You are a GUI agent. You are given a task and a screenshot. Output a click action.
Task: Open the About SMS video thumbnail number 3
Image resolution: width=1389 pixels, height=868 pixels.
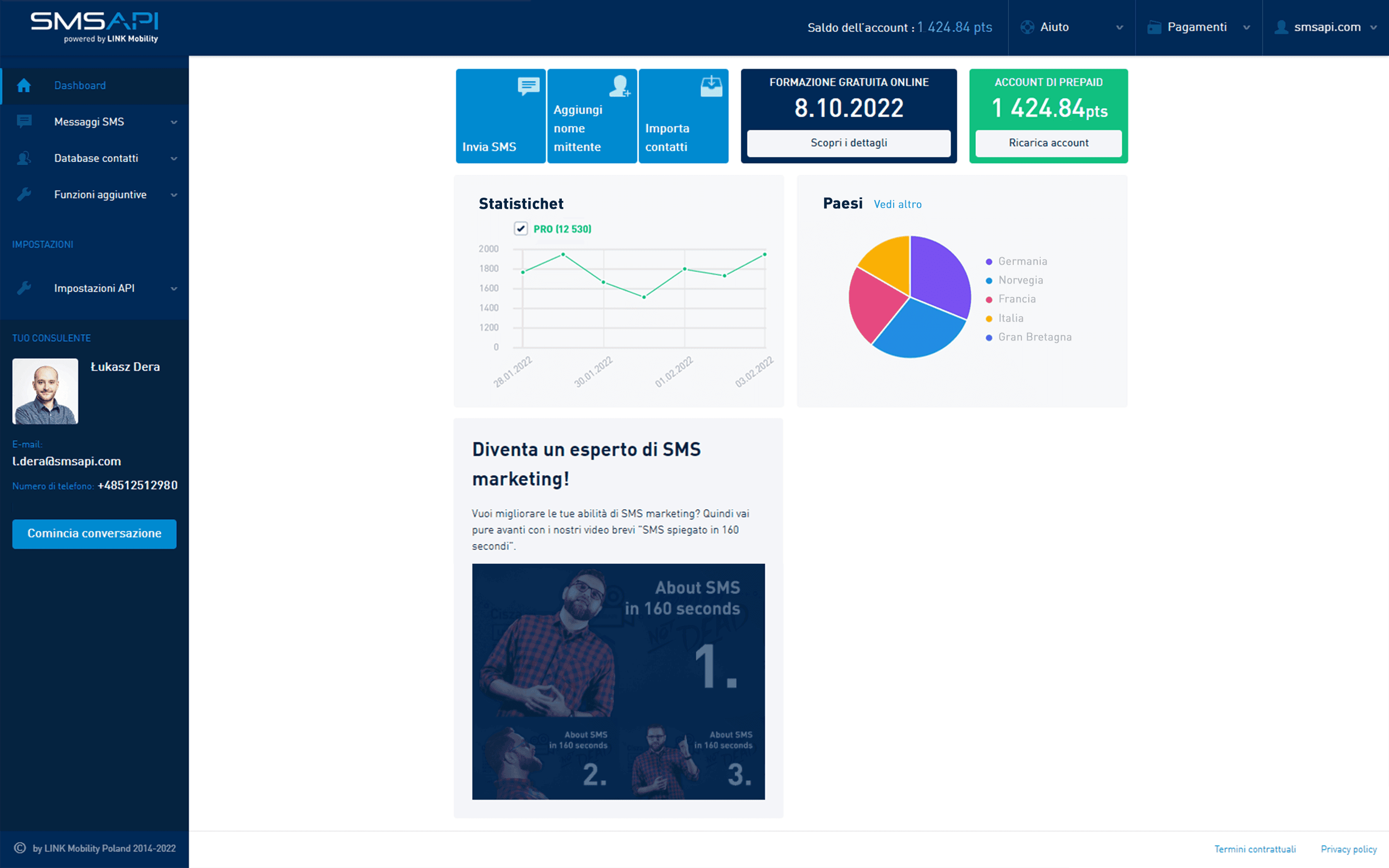pos(692,759)
